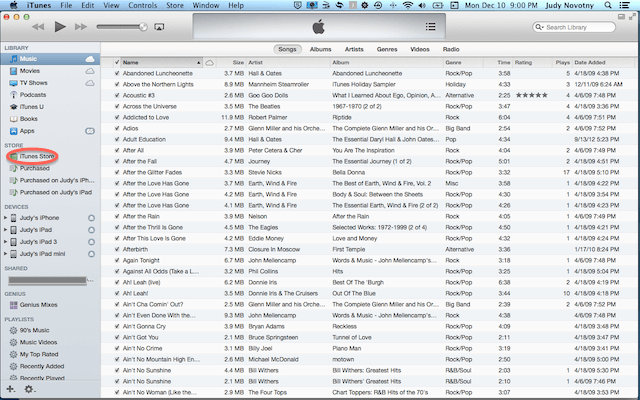Click the iCloud icon beside TV Shows
640x400 pixels.
[90, 83]
